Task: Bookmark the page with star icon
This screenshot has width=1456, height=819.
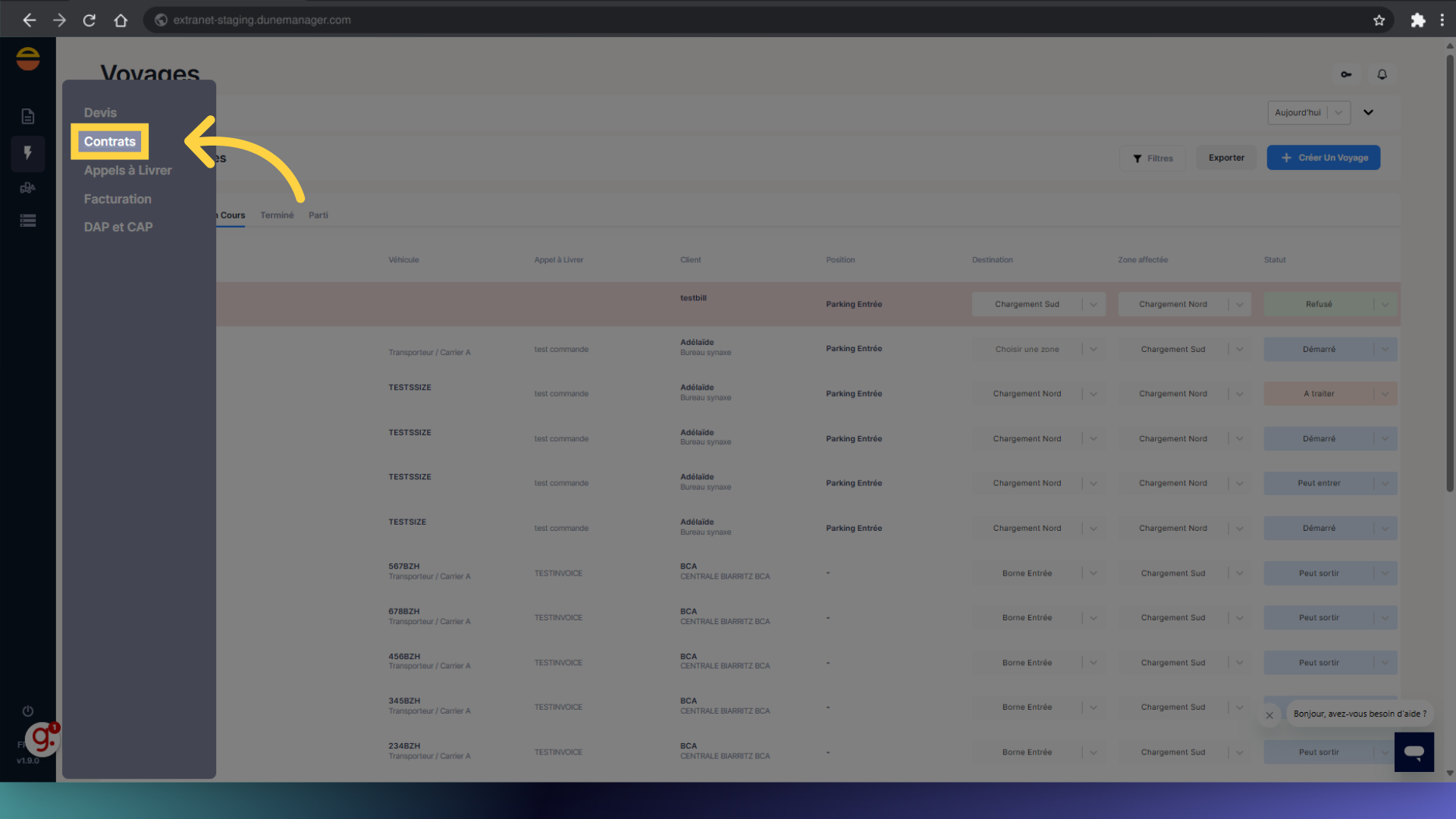Action: click(x=1379, y=20)
